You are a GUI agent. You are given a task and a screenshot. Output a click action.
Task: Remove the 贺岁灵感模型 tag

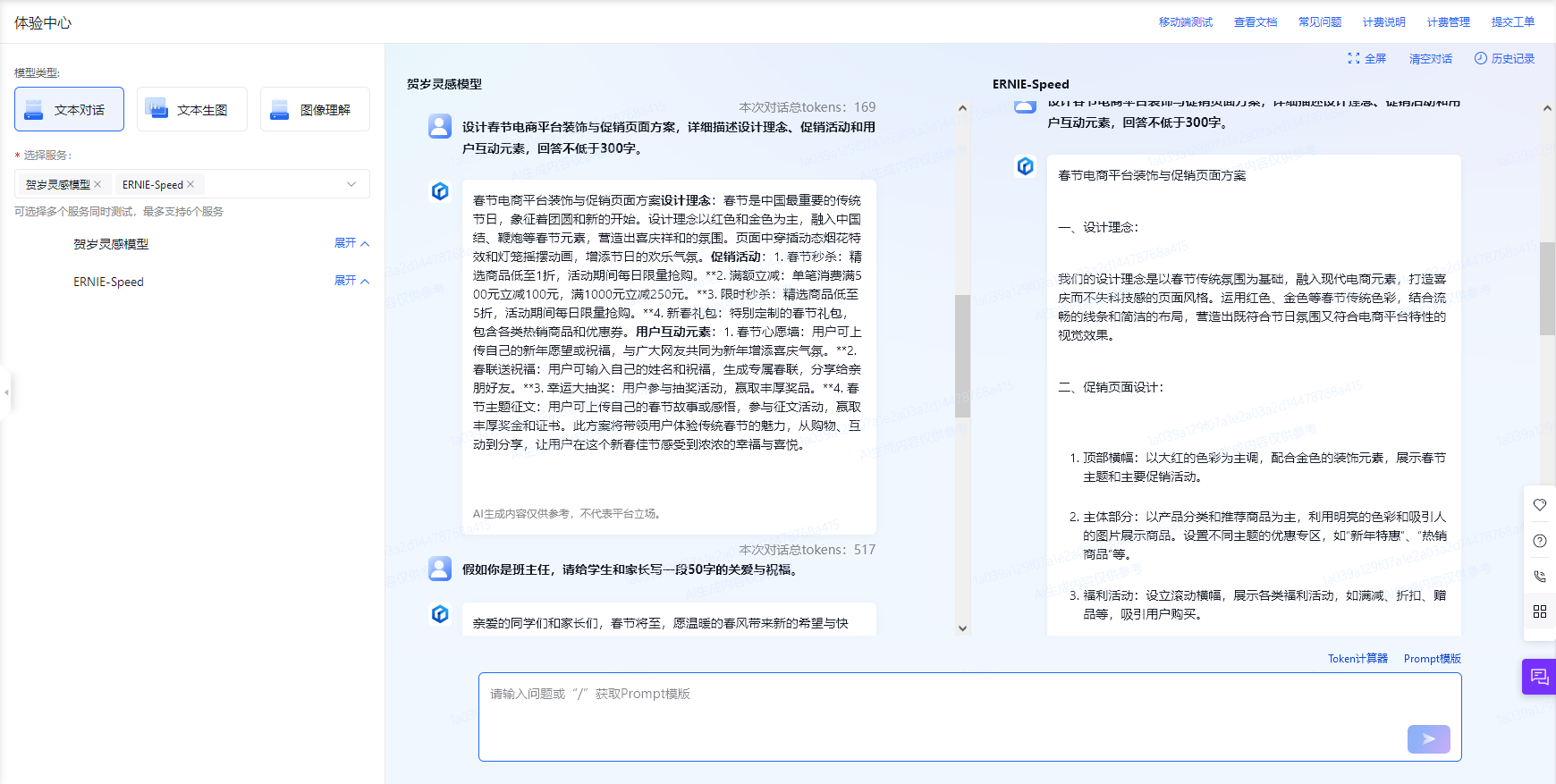(97, 184)
